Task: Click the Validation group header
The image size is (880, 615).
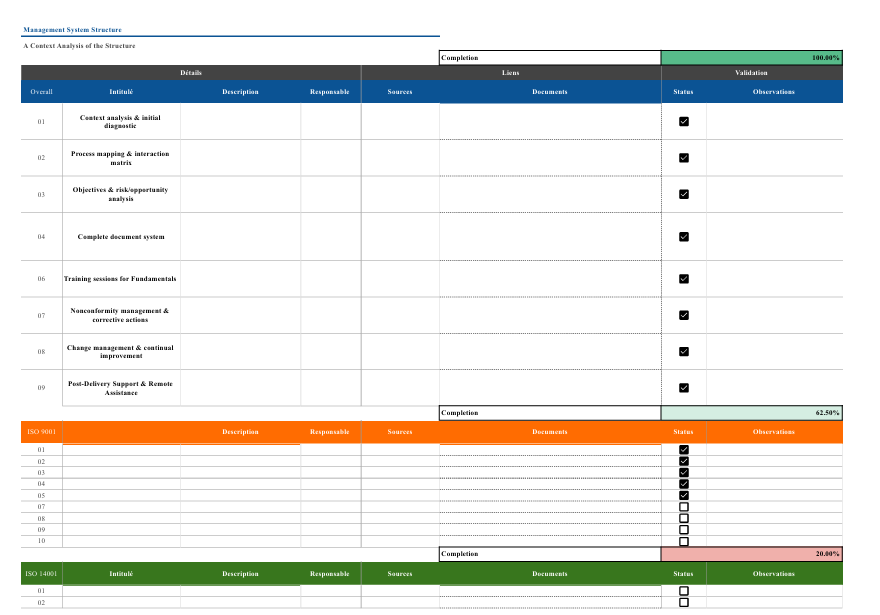Action: [x=751, y=73]
